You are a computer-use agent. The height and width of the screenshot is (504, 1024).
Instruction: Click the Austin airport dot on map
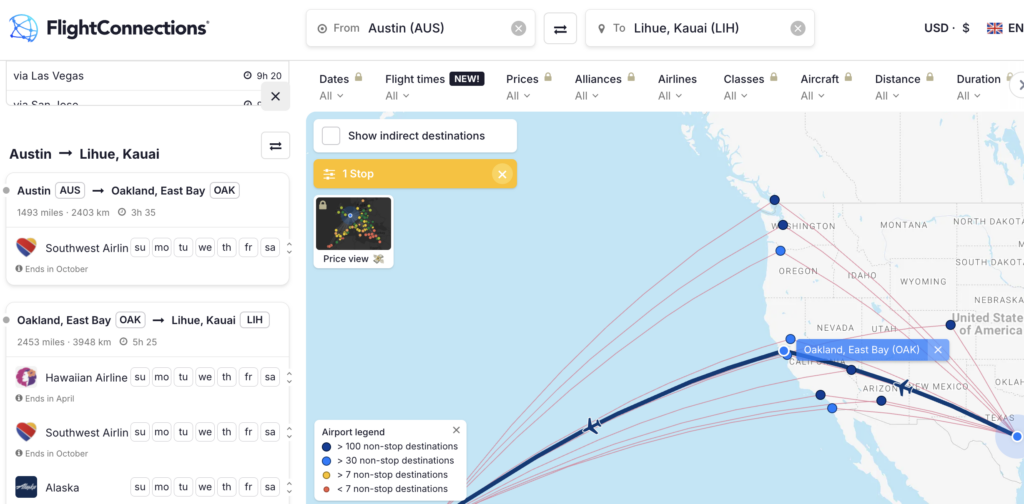pyautogui.click(x=1017, y=436)
